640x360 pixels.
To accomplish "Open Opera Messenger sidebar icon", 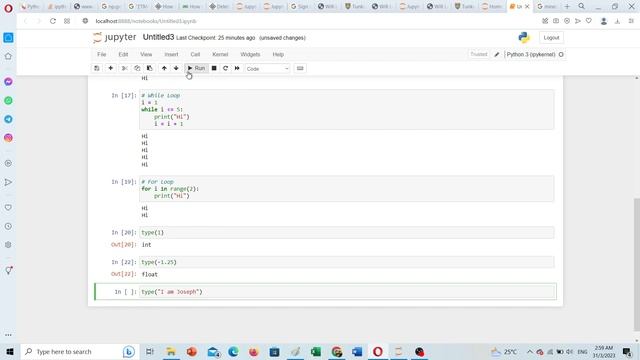I will click(8, 82).
